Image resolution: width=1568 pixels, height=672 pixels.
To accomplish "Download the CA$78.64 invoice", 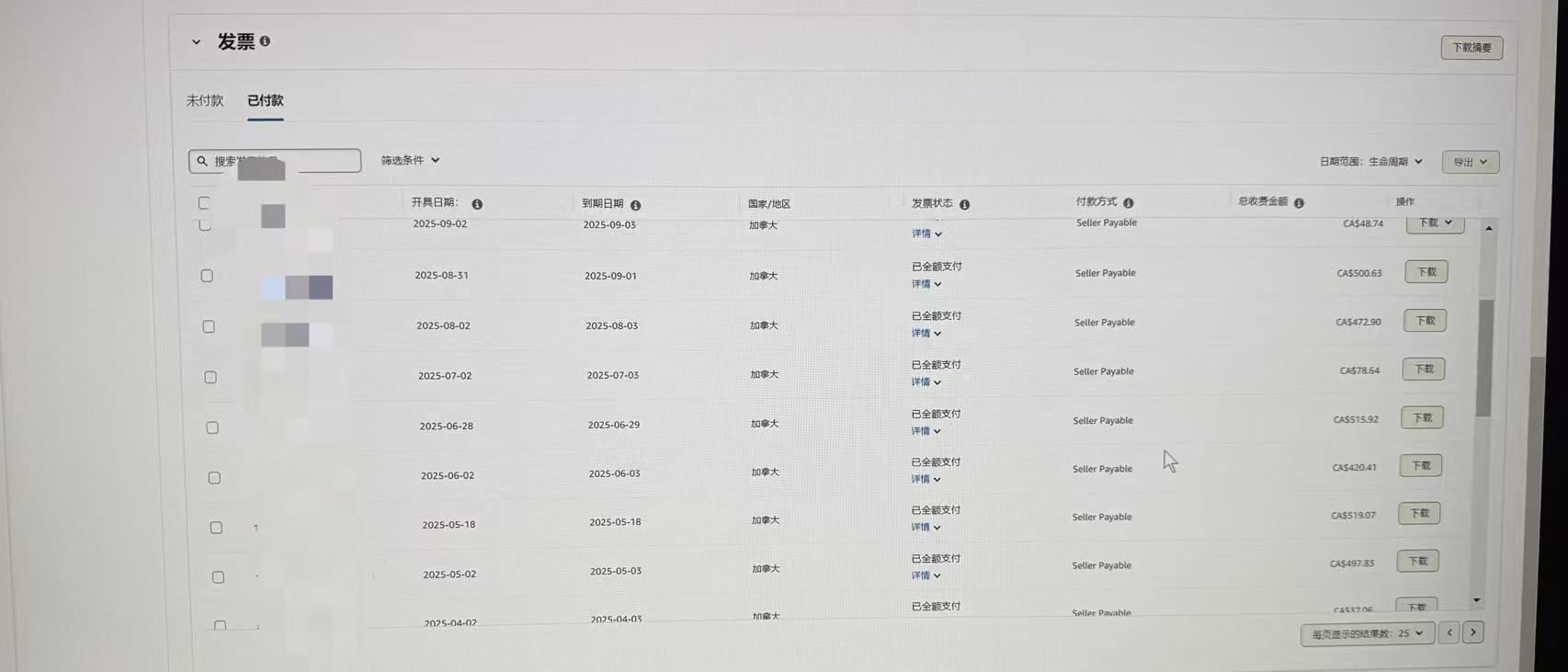I will pos(1424,370).
